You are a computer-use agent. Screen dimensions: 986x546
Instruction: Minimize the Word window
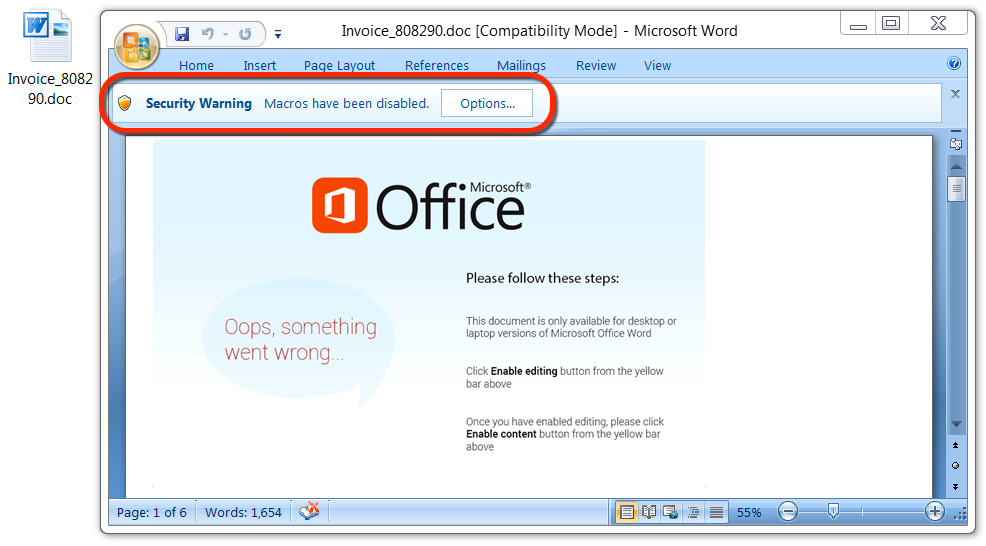858,24
